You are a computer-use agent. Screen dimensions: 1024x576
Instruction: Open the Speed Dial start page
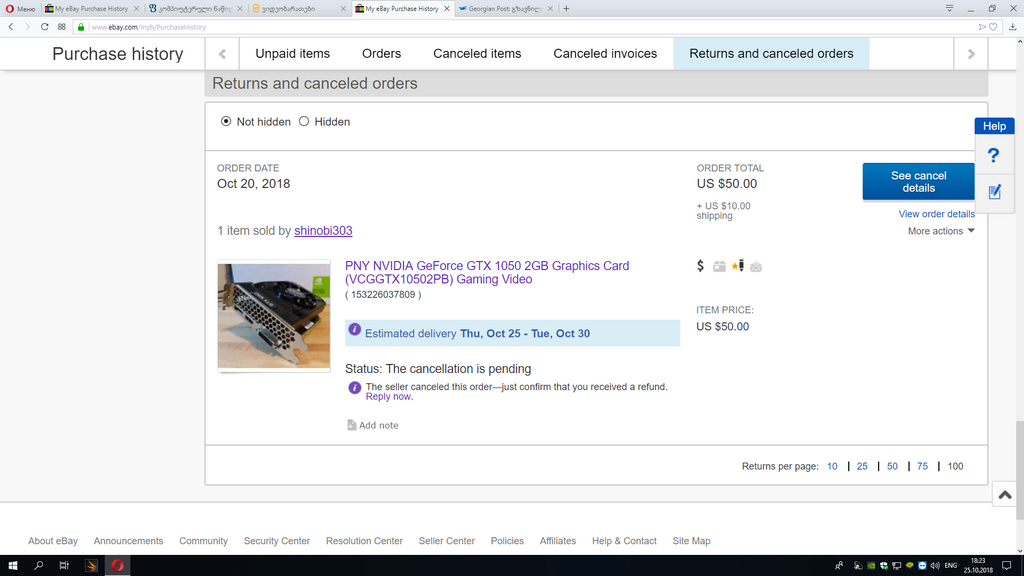[61, 27]
